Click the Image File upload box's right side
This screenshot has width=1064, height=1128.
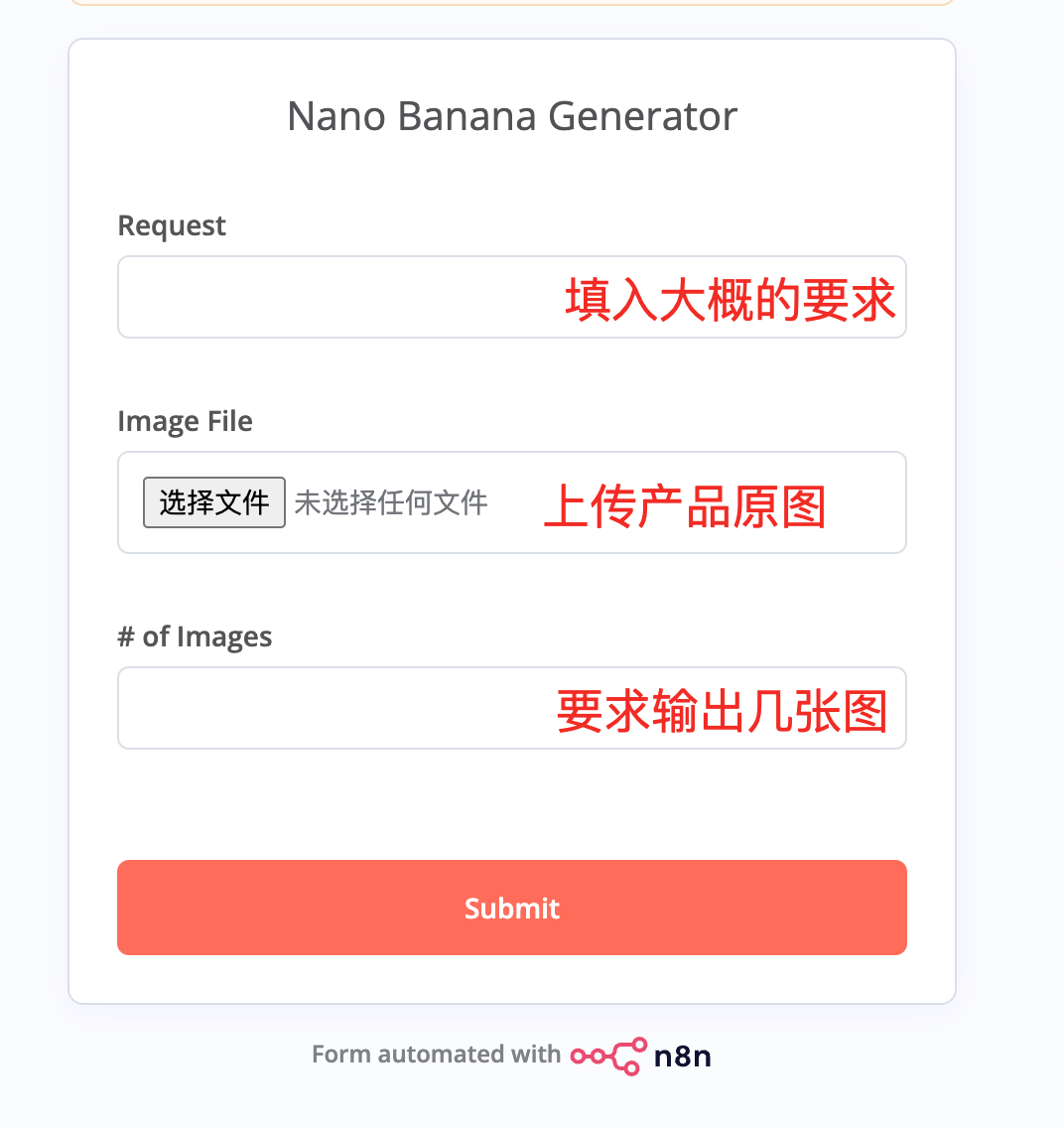[868, 502]
